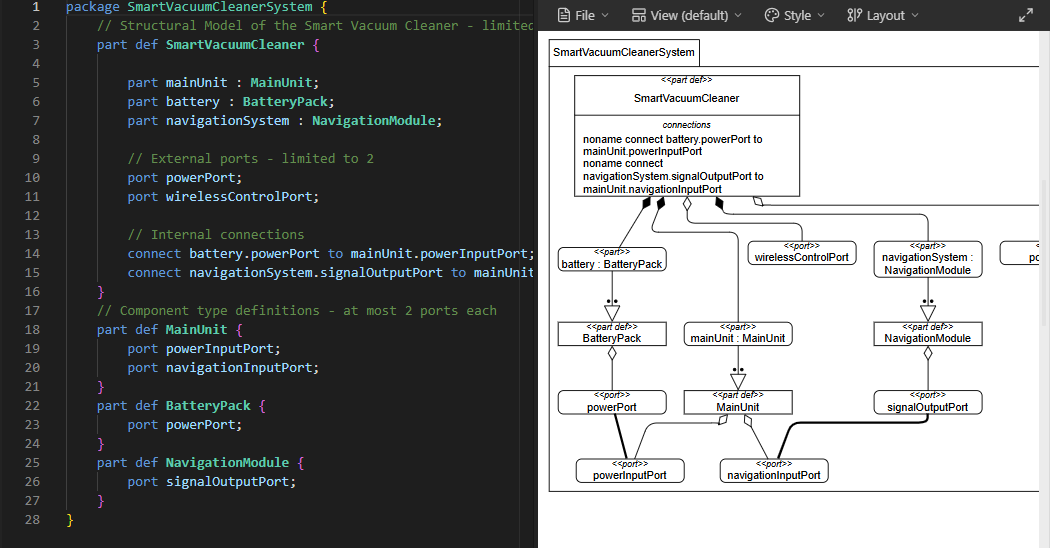1050x548 pixels.
Task: Open the View (default) dropdown chevron
Action: coord(738,16)
